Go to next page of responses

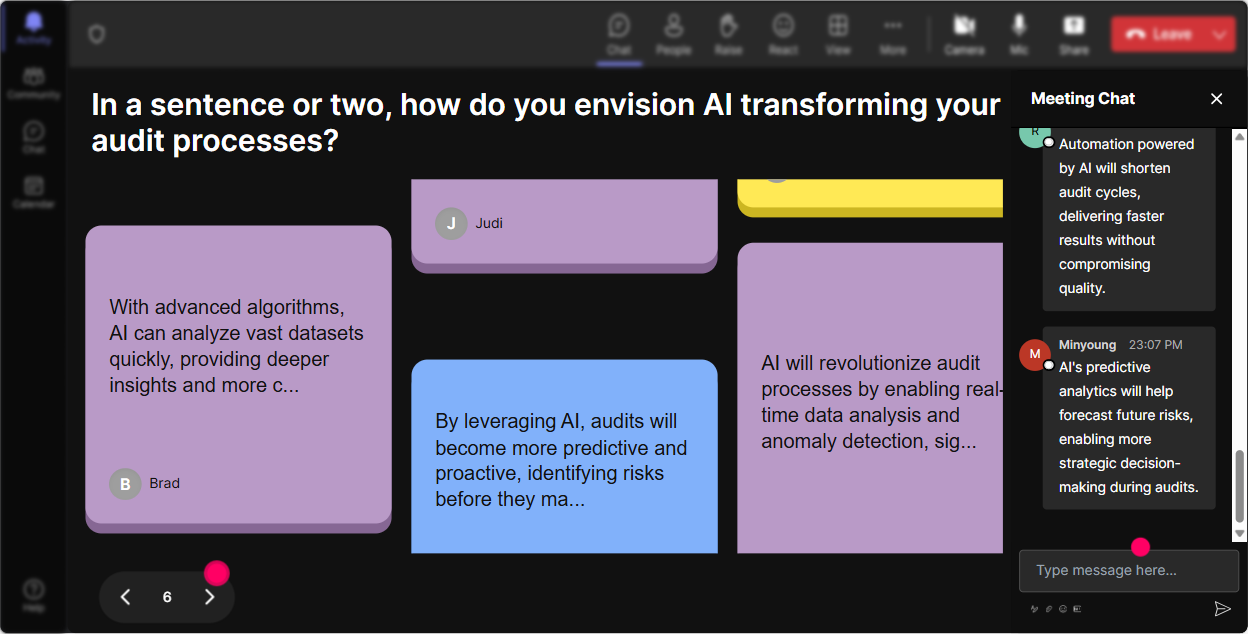tap(209, 597)
